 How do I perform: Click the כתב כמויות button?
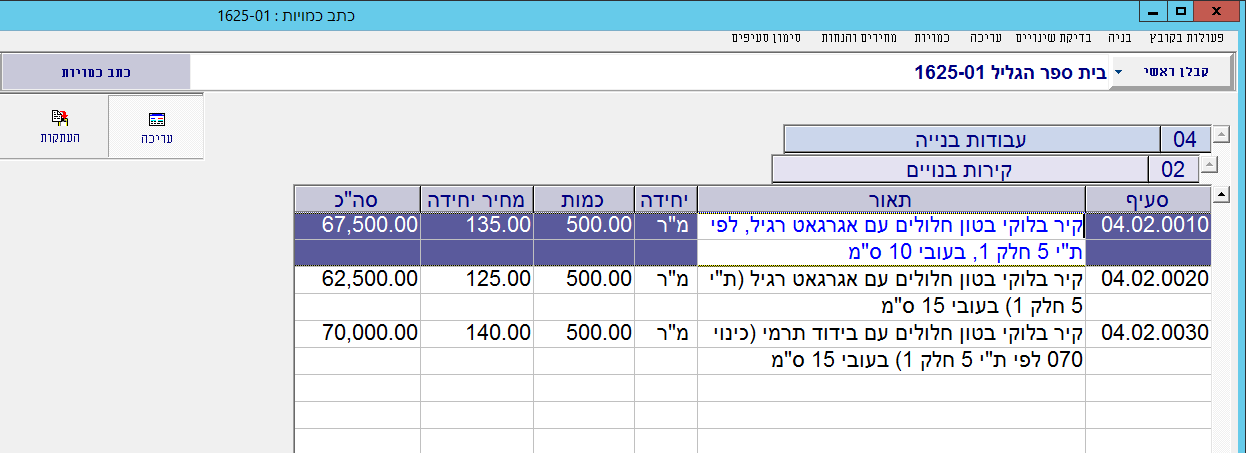point(95,73)
